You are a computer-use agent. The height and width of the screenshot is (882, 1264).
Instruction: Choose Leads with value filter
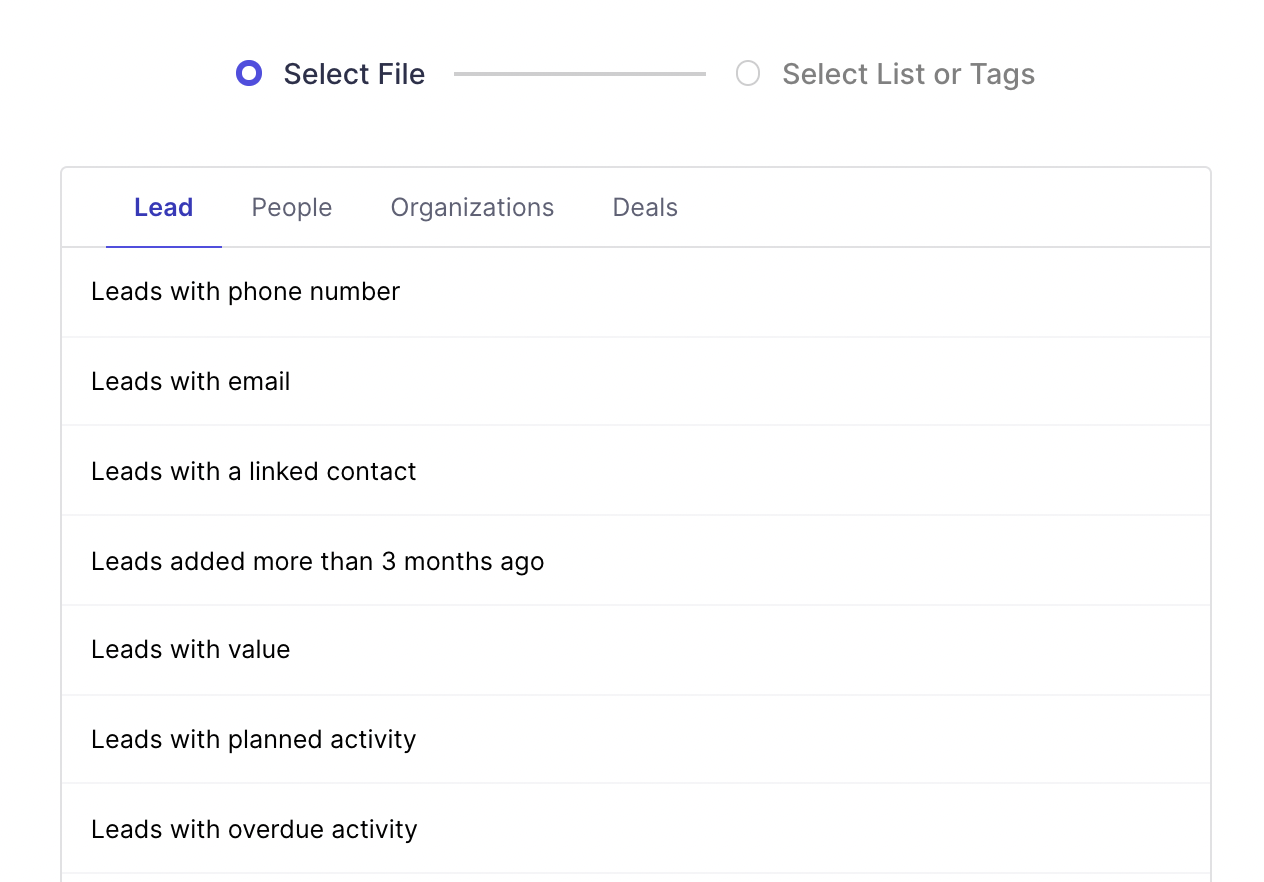pyautogui.click(x=191, y=649)
